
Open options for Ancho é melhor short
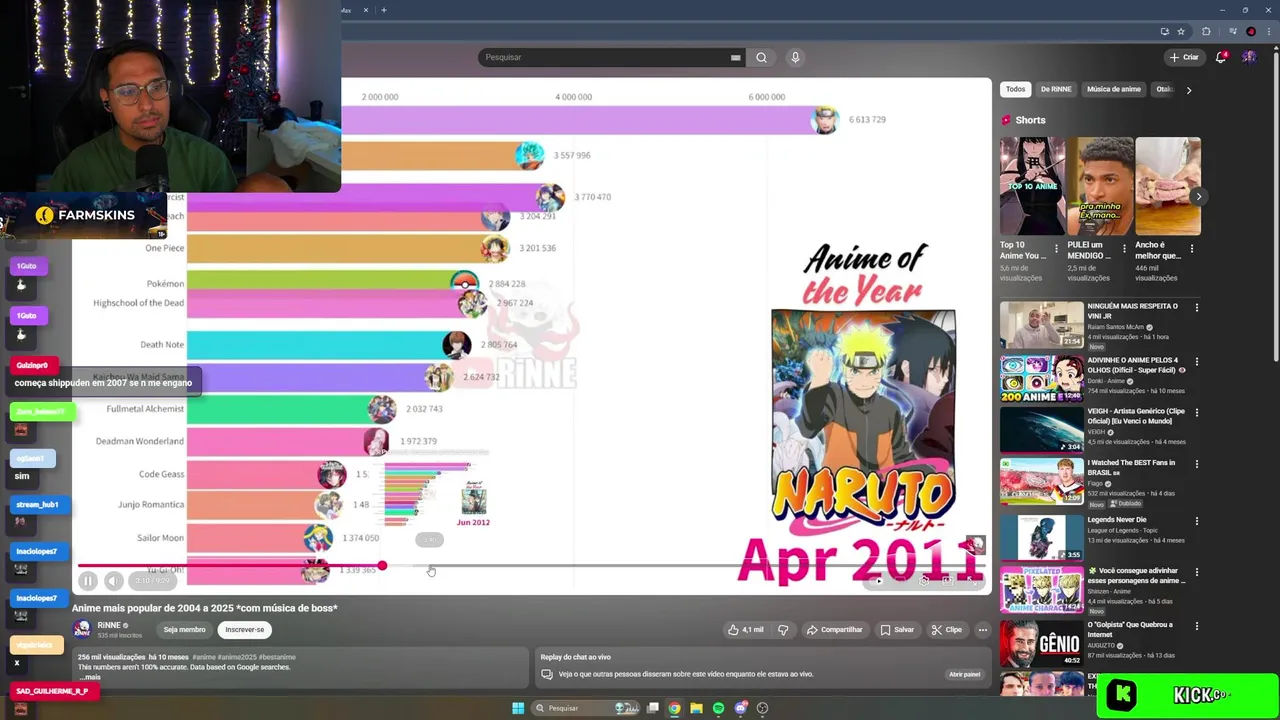point(1192,248)
